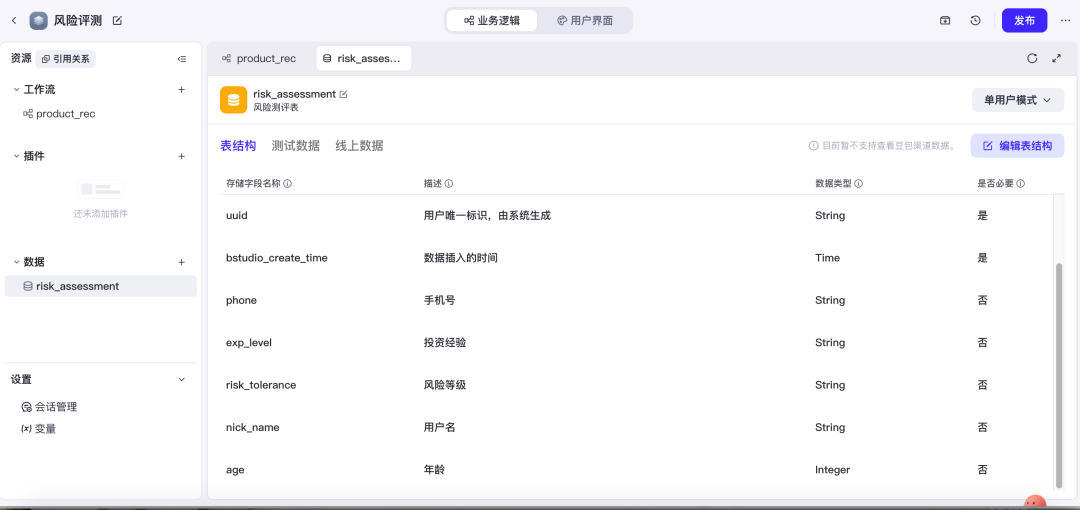Collapse the 插件 section
This screenshot has width=1080, height=510.
tap(17, 156)
